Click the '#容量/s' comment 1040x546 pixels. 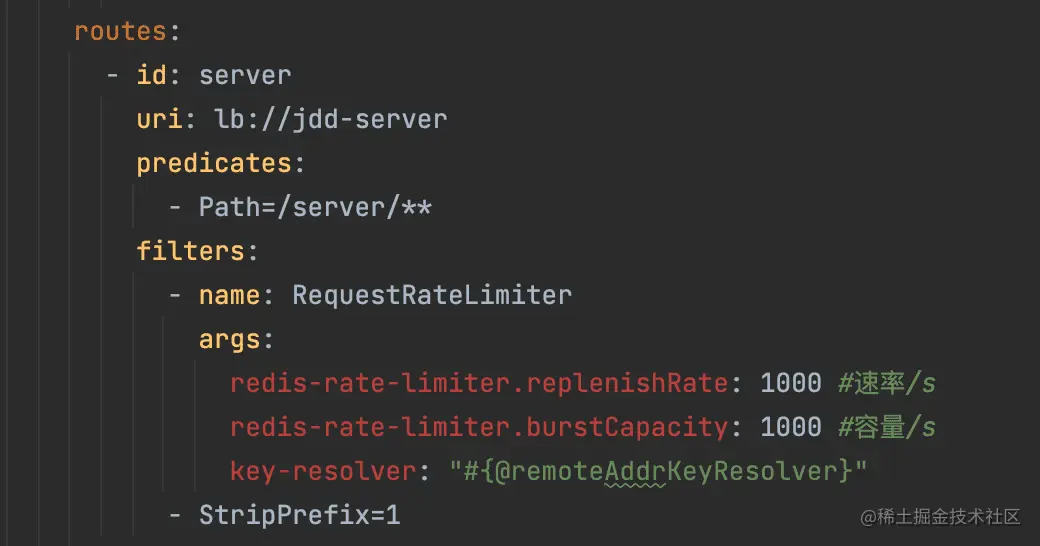coord(887,427)
